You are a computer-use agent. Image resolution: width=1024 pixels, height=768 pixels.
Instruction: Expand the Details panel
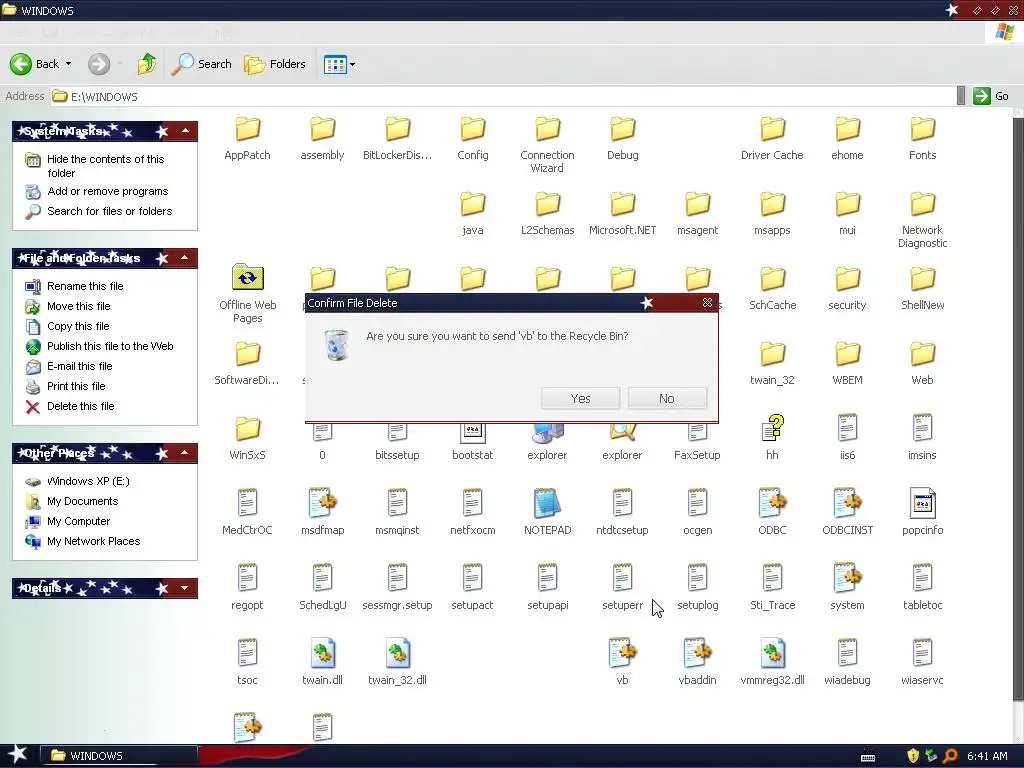pos(185,588)
